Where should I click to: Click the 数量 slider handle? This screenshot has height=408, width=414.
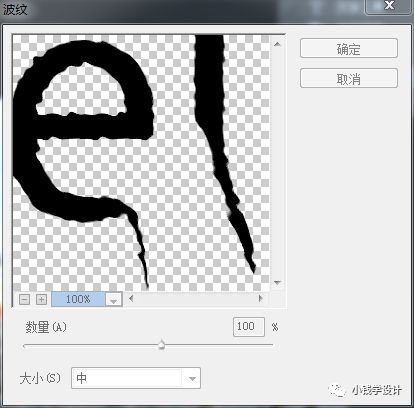tap(162, 345)
